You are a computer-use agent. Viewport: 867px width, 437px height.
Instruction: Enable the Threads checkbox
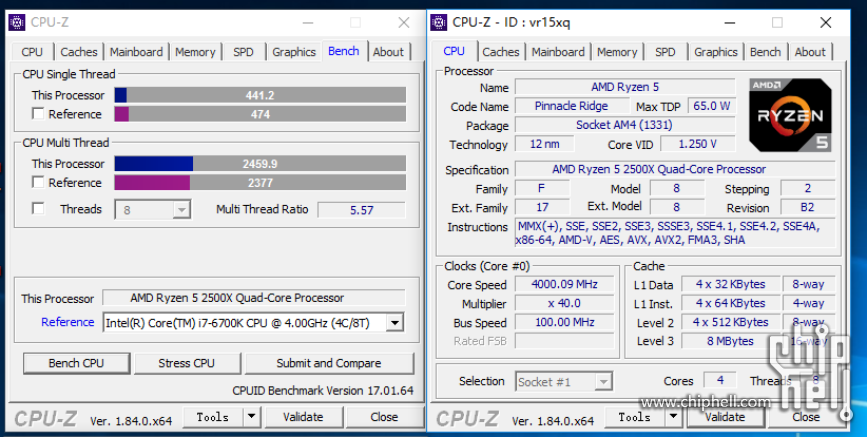click(38, 209)
